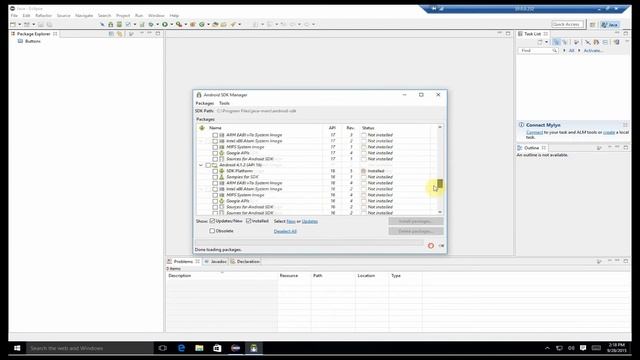Click the Install packages button
Screen dimensions: 640x360
coord(416,221)
